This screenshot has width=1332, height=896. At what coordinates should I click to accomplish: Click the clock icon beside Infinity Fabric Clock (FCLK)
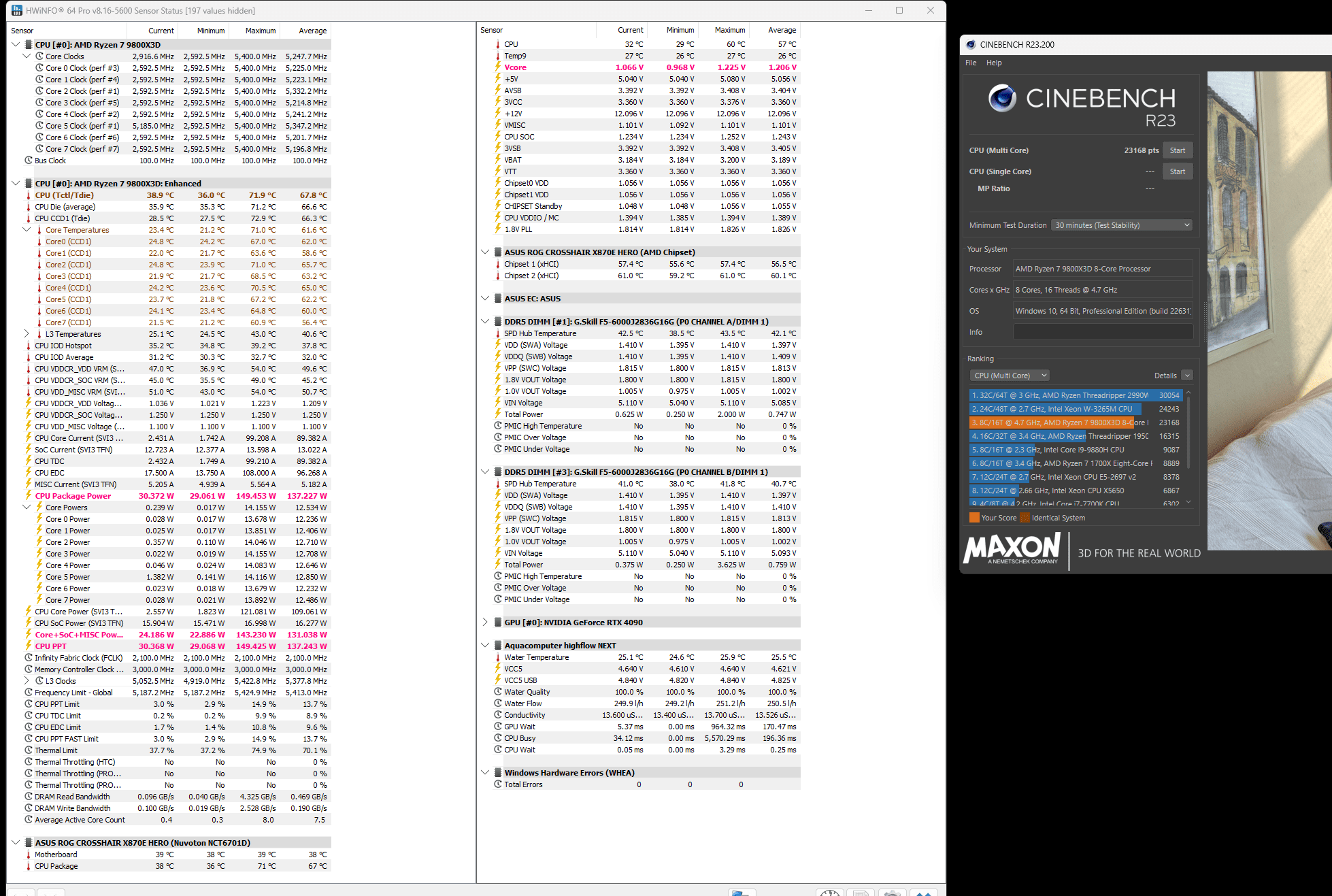(x=29, y=658)
